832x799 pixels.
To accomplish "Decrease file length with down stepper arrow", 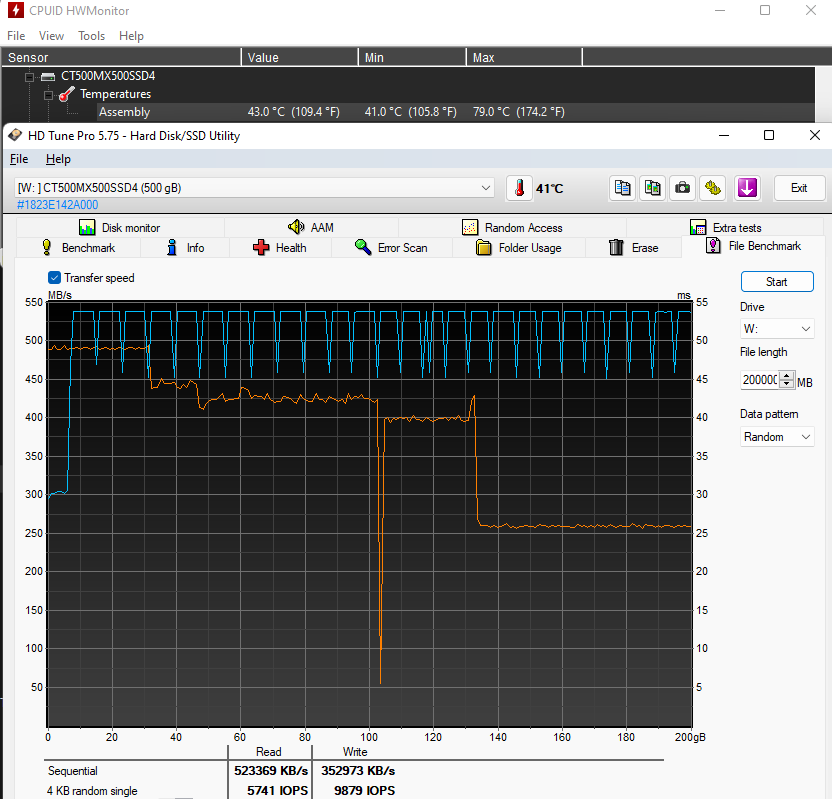I will click(x=787, y=384).
